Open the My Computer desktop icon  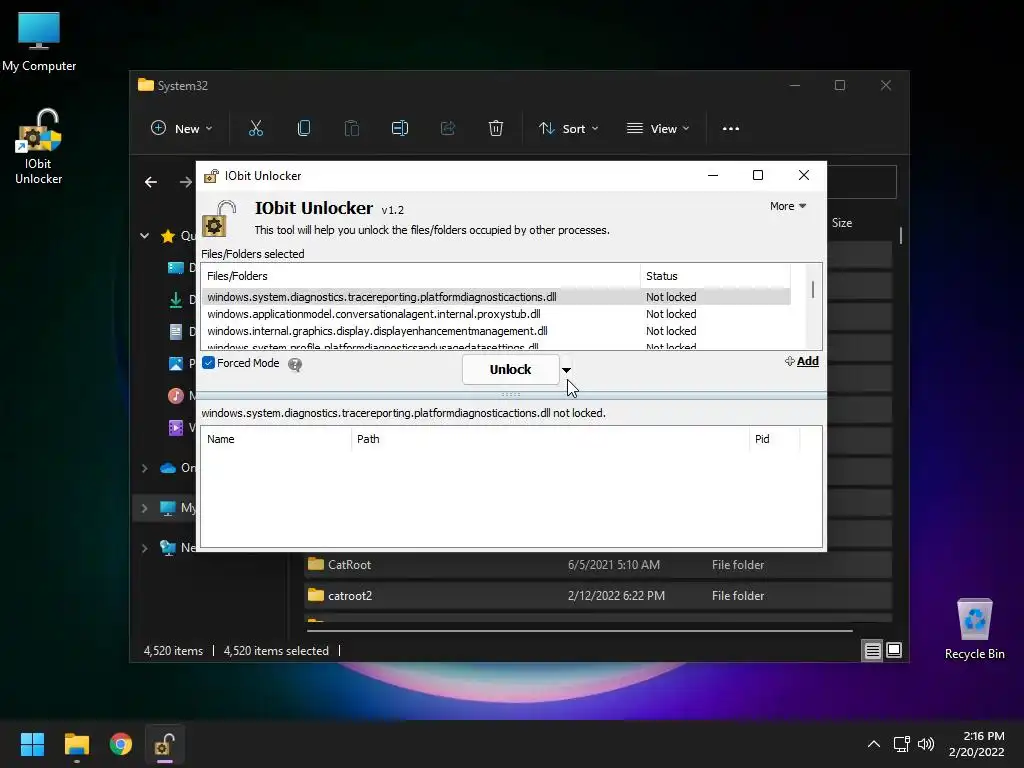(x=39, y=42)
